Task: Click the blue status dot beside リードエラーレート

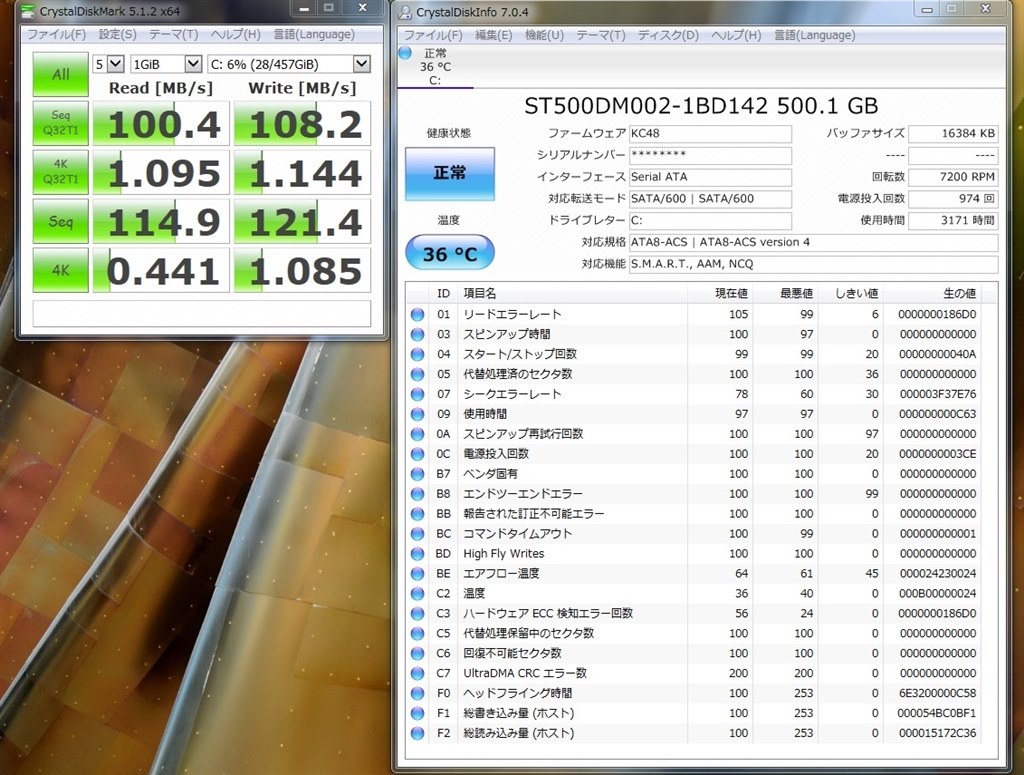Action: tap(417, 314)
